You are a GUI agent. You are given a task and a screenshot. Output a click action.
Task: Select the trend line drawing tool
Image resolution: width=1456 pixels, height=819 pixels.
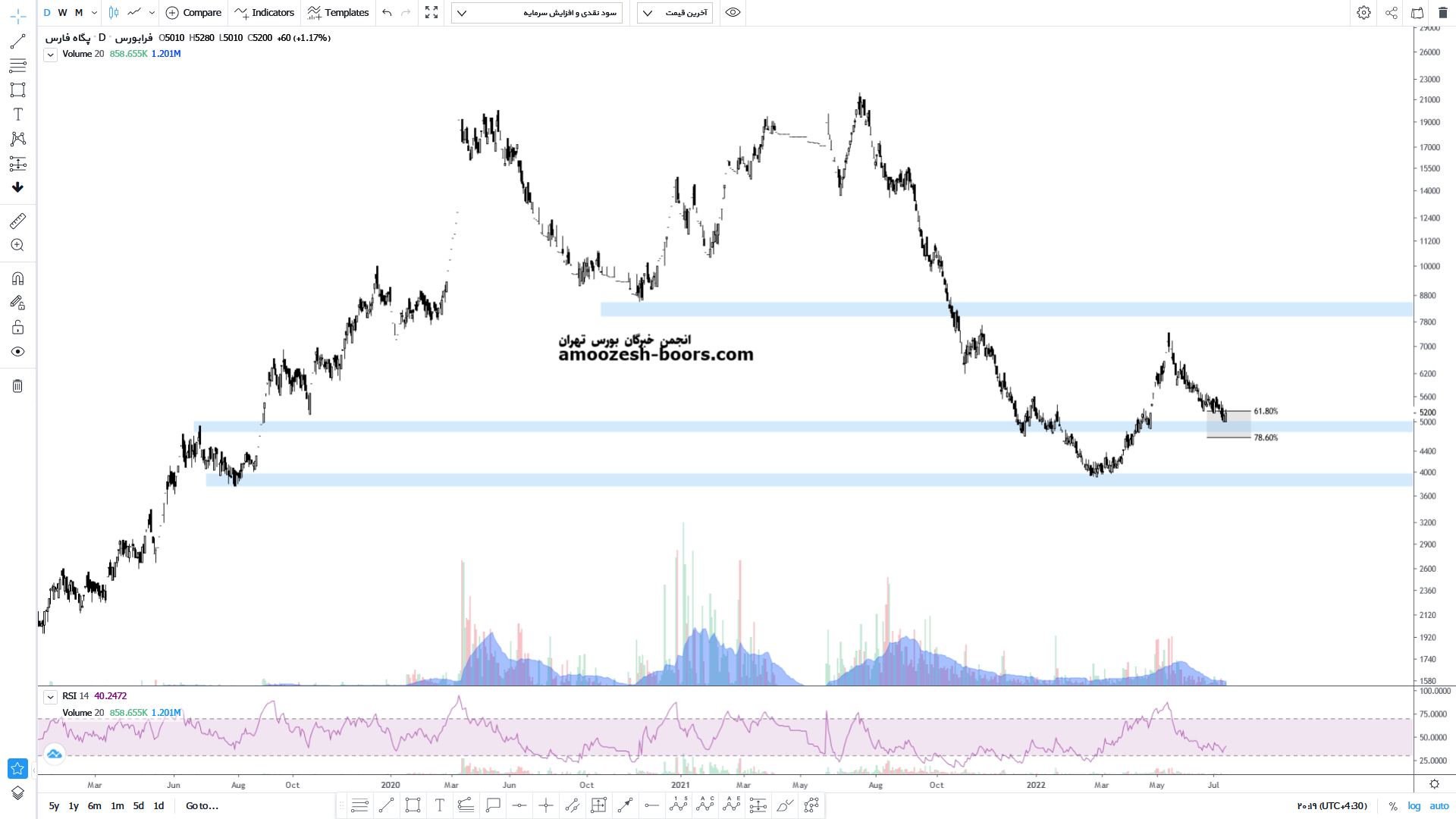coord(17,42)
